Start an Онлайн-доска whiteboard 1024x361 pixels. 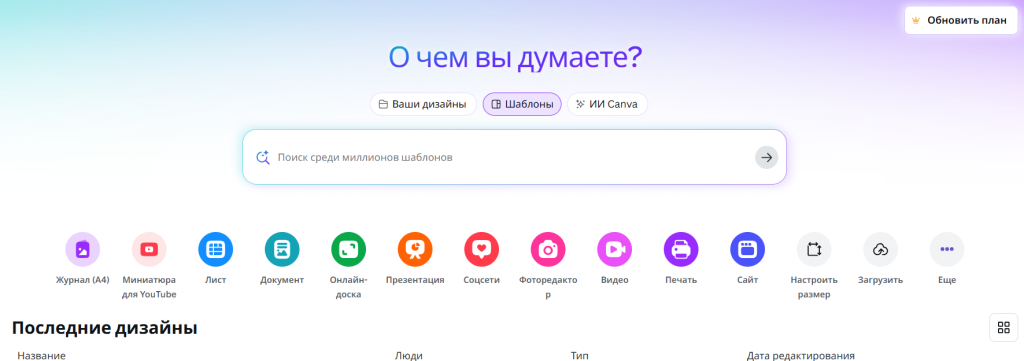point(349,249)
